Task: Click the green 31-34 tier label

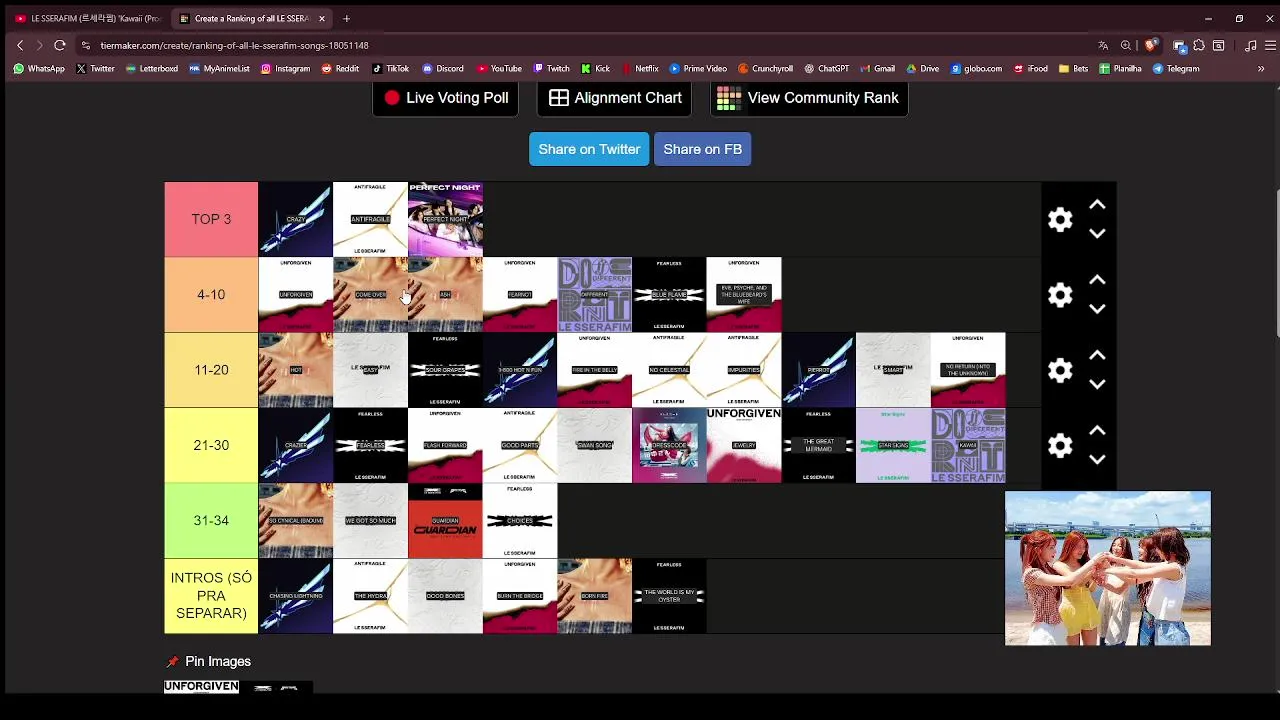Action: click(x=211, y=520)
